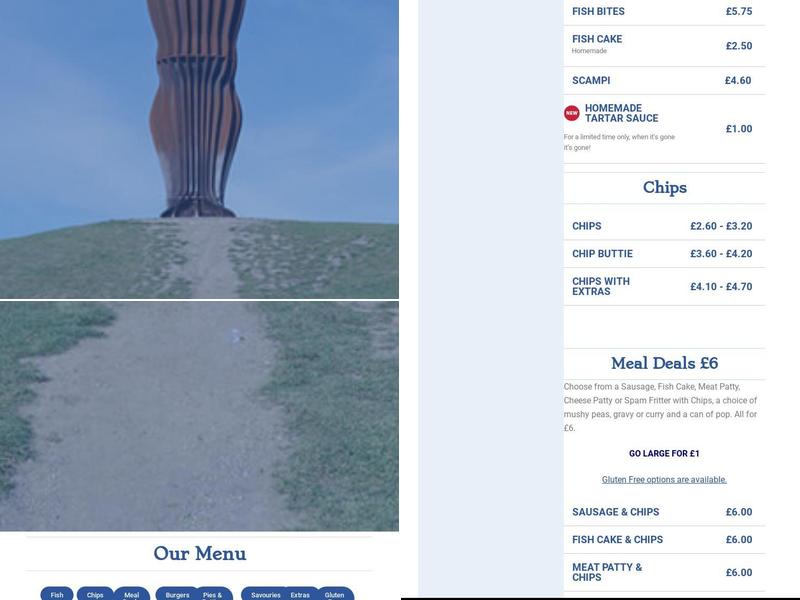The height and width of the screenshot is (600, 800).
Task: Open the Homemade Tartar Sauce item
Action: (x=664, y=129)
